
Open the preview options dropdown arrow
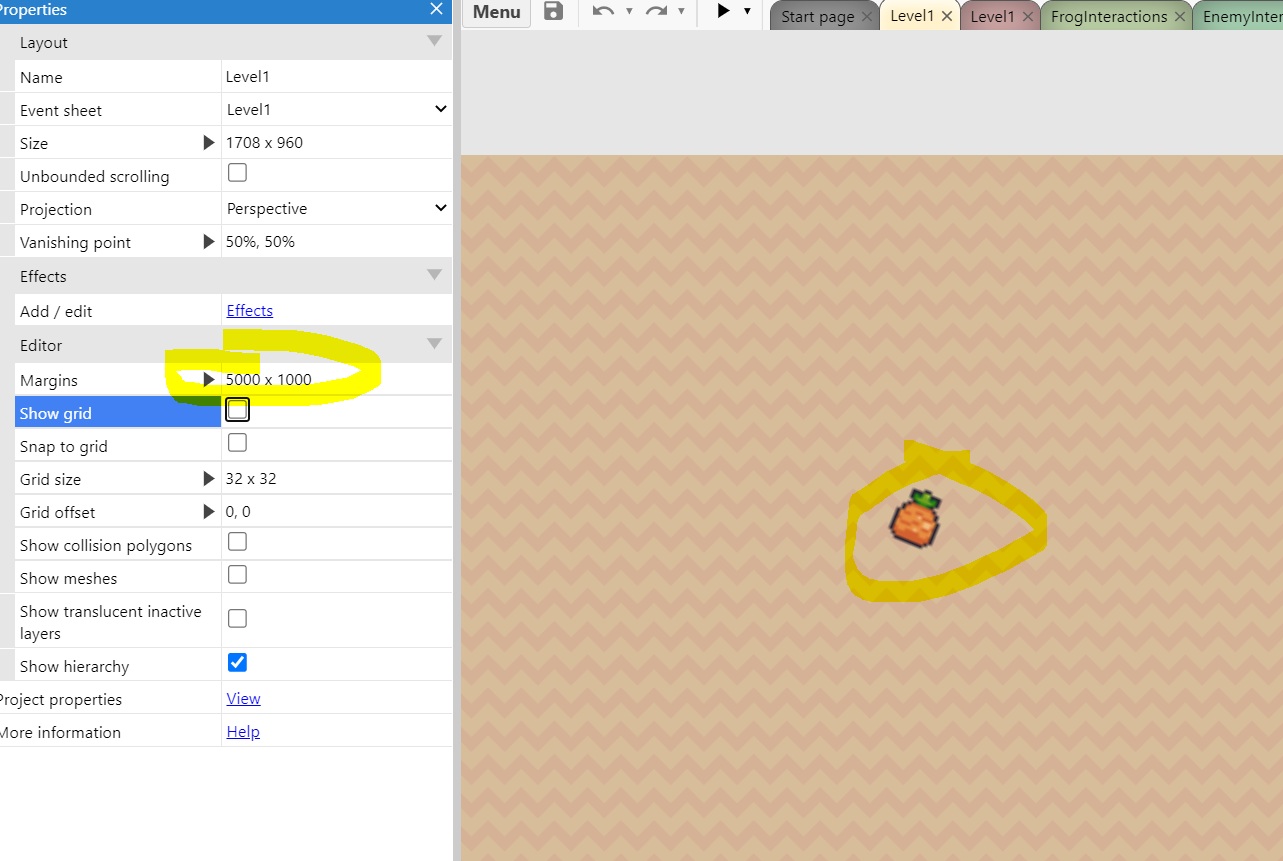(x=747, y=12)
